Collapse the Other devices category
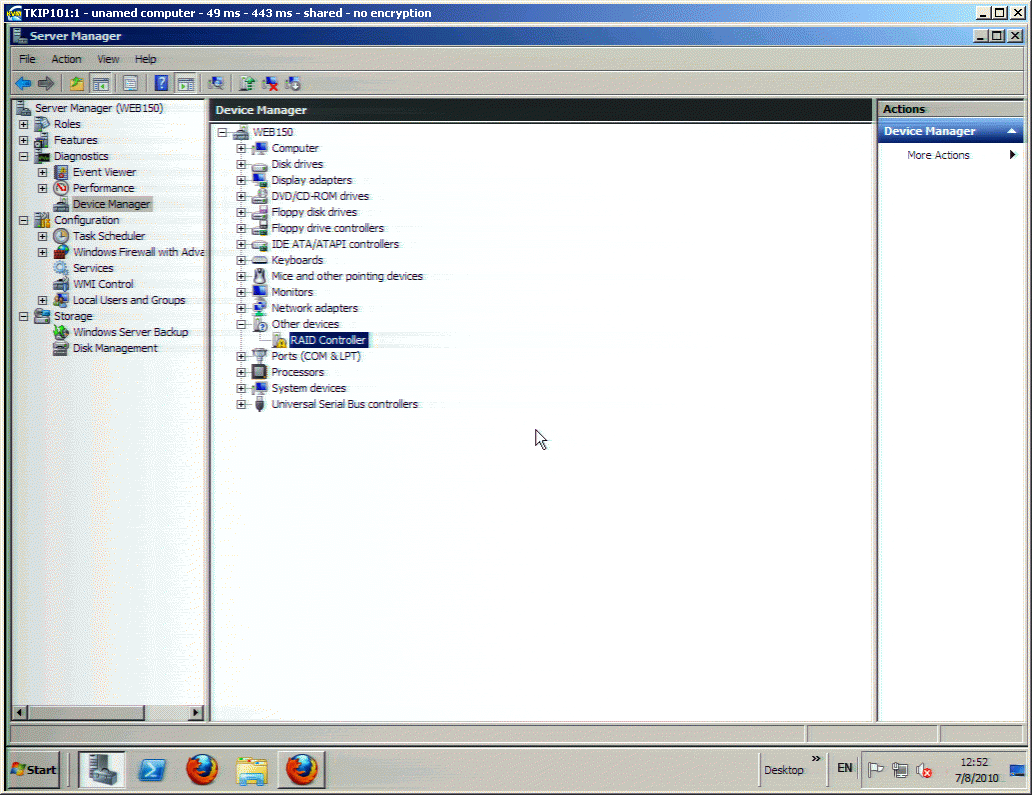Viewport: 1032px width, 795px height. coord(241,324)
